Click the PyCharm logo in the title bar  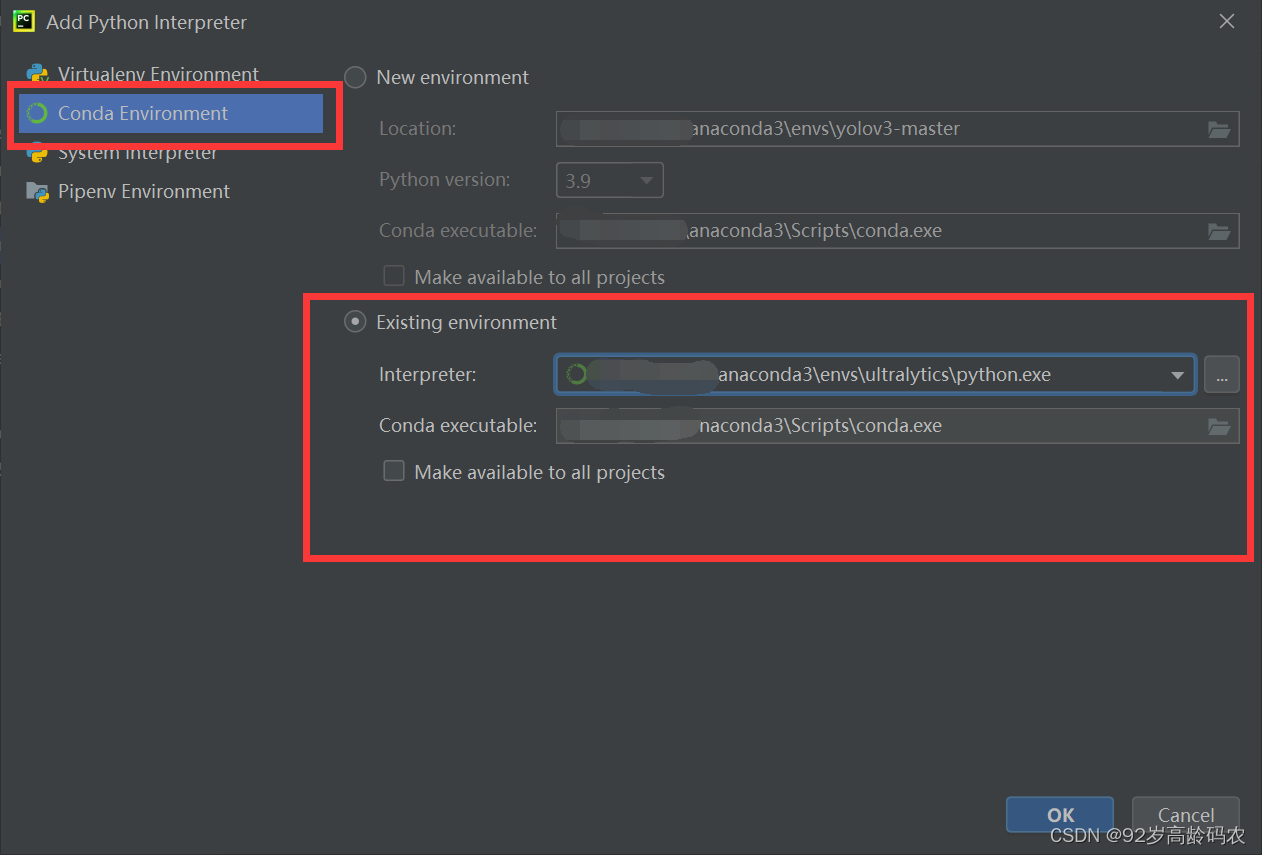[22, 21]
